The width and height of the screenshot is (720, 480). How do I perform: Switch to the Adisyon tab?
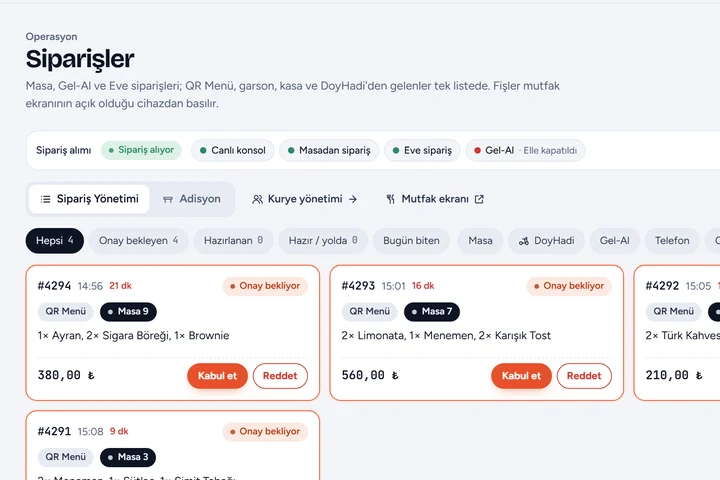tap(192, 199)
